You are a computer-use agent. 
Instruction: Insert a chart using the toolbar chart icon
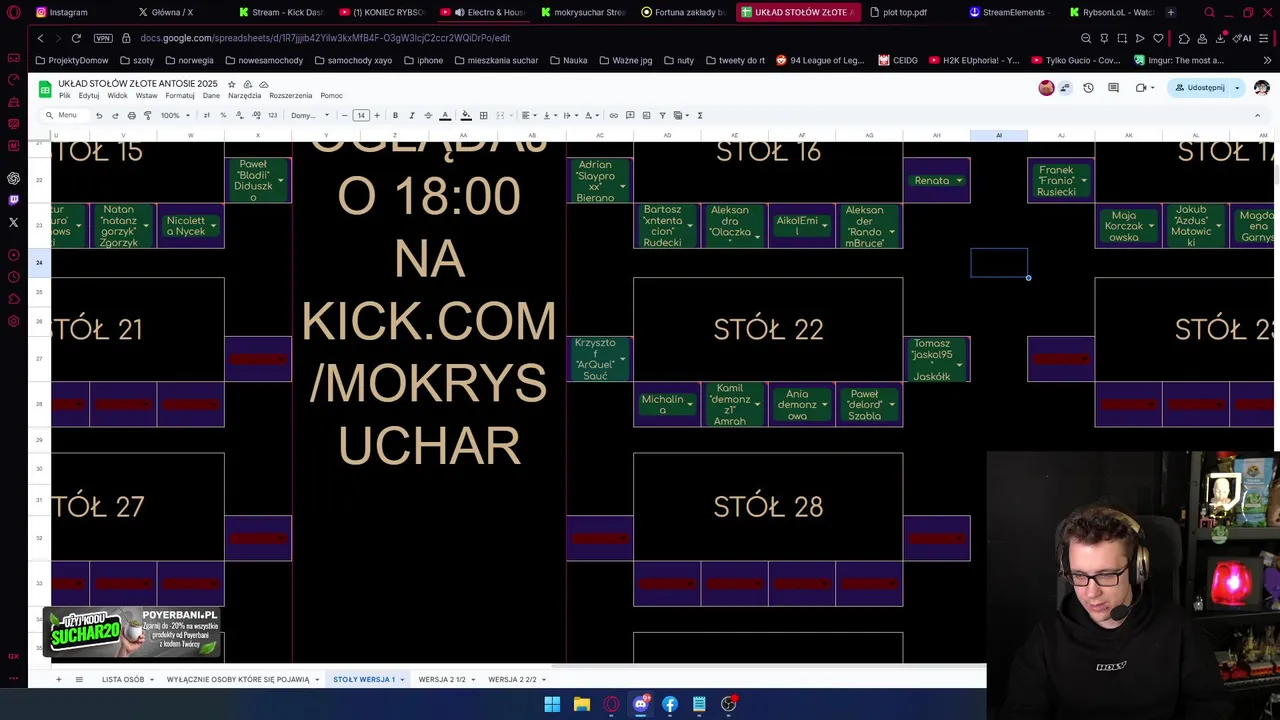(646, 115)
